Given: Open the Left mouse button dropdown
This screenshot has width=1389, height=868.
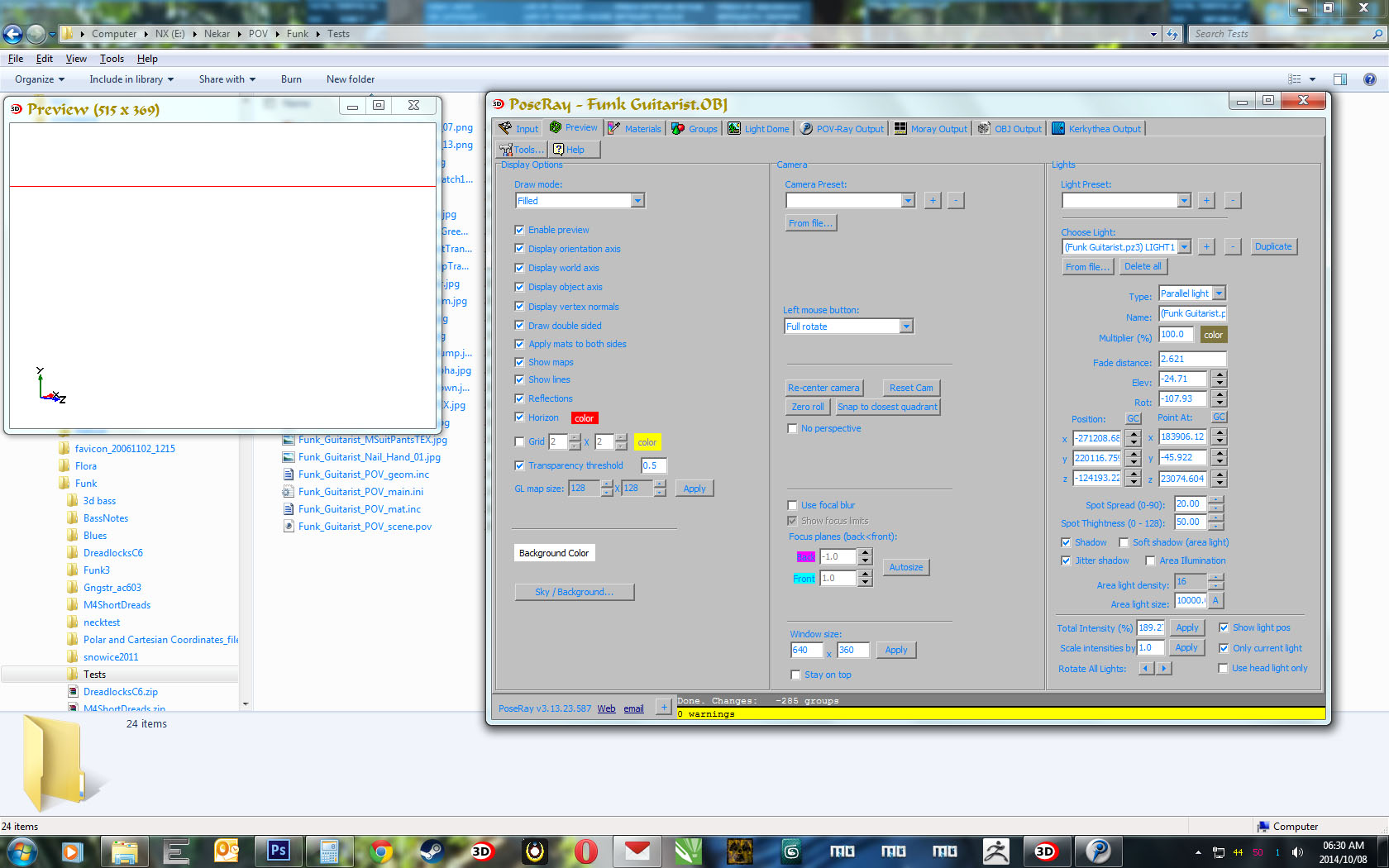Looking at the screenshot, I should click(x=906, y=327).
